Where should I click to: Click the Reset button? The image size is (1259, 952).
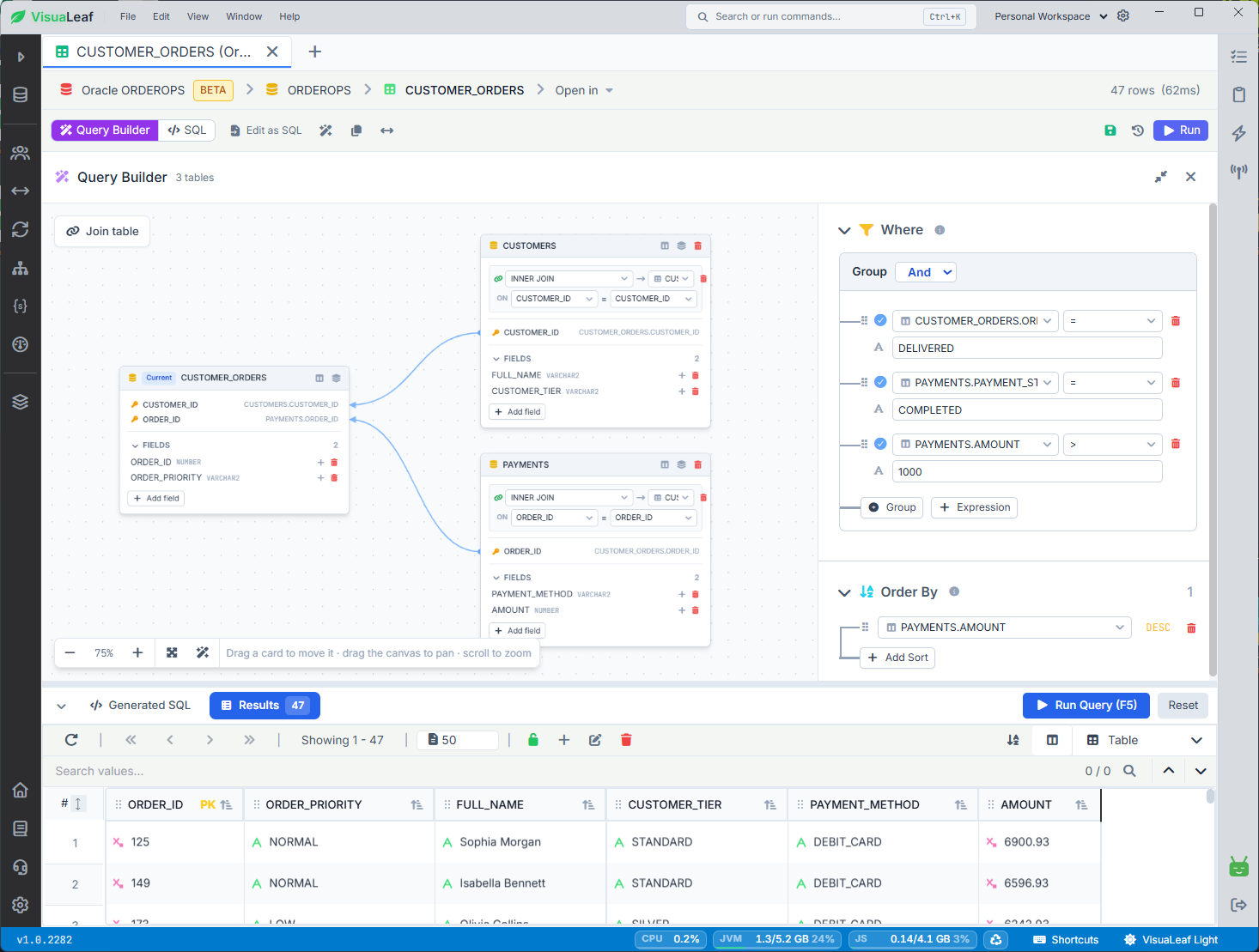1183,705
